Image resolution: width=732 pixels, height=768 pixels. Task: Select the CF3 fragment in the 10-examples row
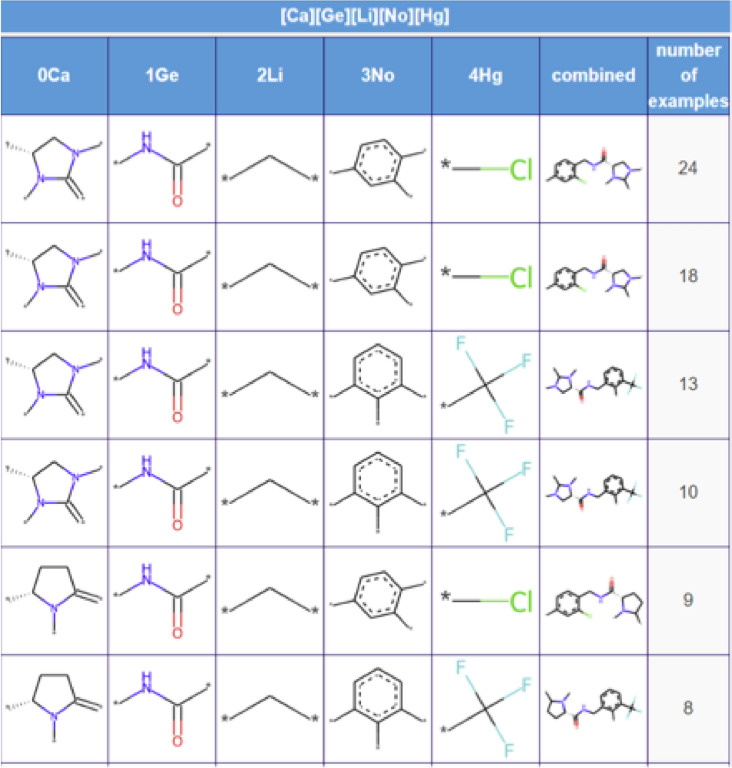486,493
